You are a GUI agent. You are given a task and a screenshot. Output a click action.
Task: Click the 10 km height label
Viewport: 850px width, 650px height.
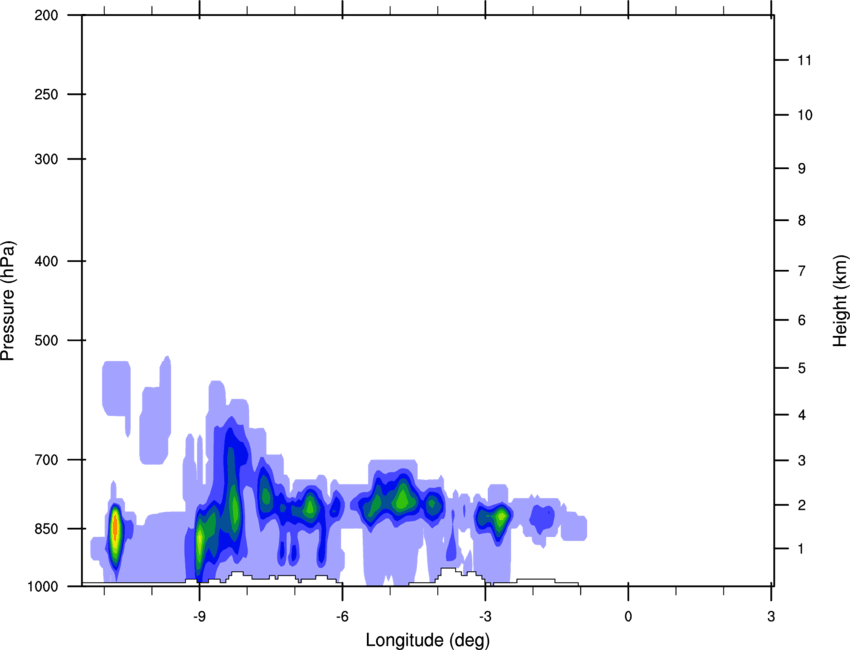[x=805, y=115]
